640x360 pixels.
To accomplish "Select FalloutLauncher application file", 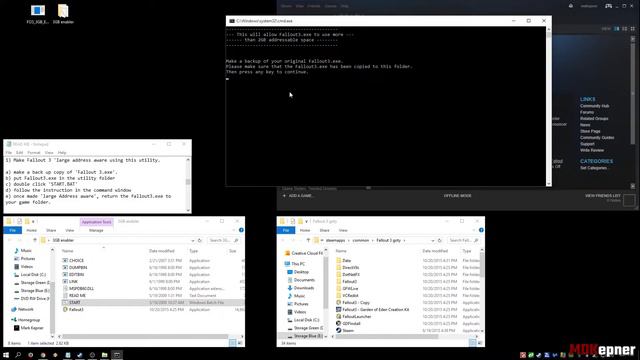I will click(357, 316).
